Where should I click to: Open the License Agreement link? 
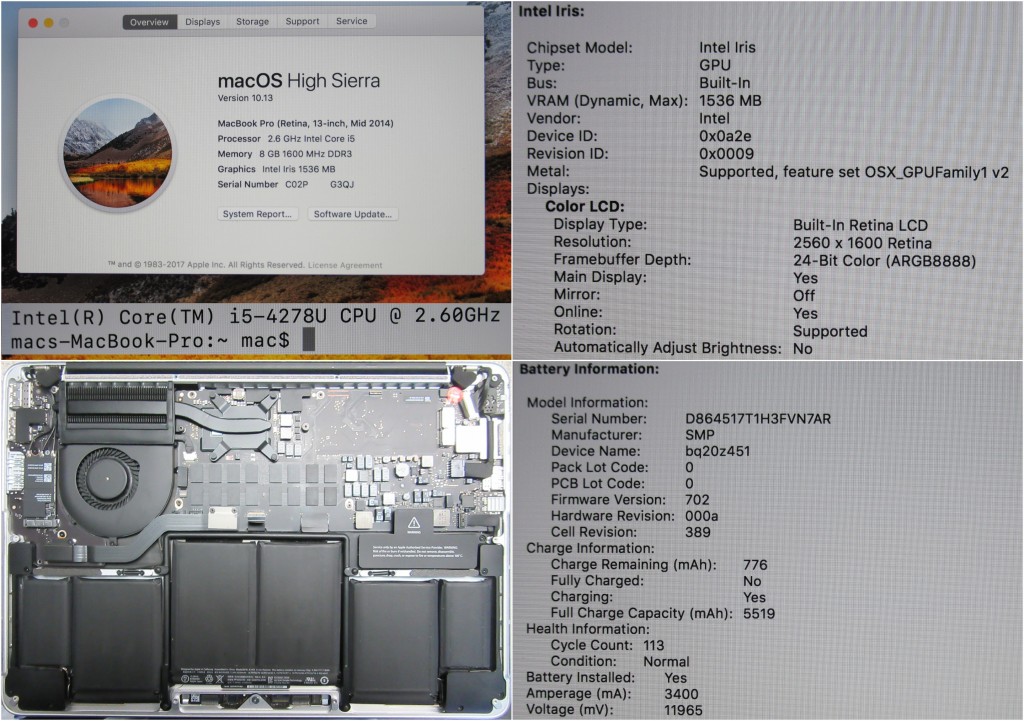click(x=345, y=265)
